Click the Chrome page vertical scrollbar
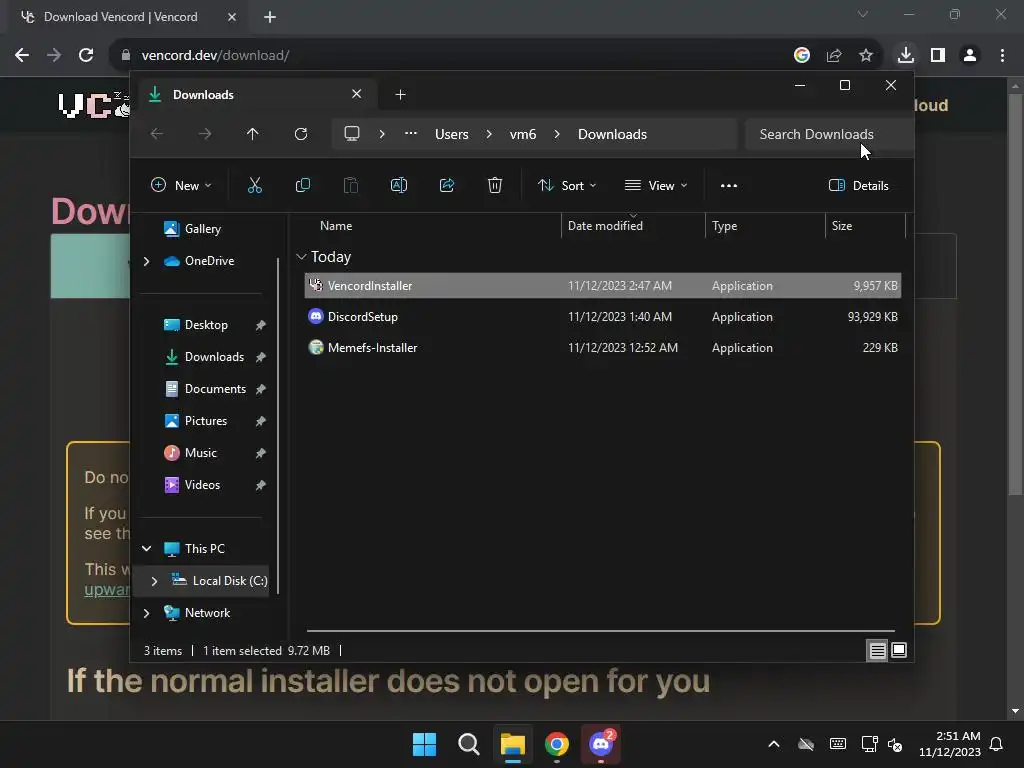Screen dimensions: 1024x768 1015,294
